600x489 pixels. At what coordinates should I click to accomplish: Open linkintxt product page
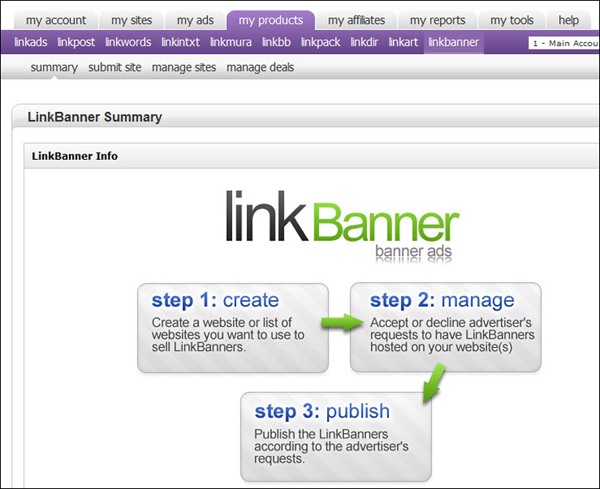pos(180,42)
